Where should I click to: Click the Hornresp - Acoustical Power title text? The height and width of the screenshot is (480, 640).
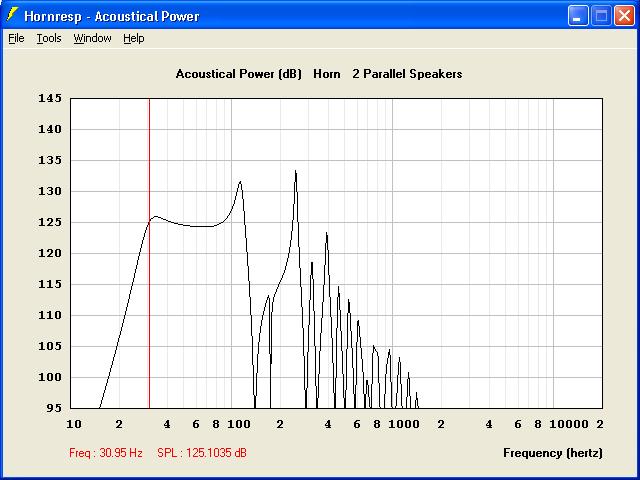111,16
